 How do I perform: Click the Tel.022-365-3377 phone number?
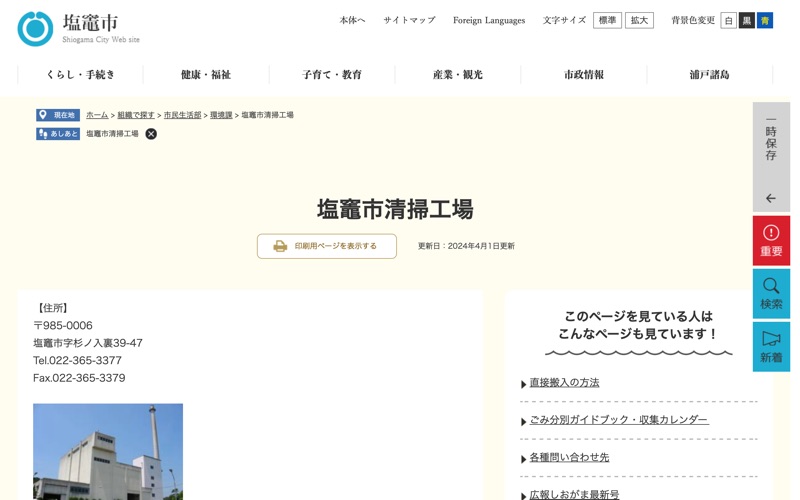[x=78, y=361]
